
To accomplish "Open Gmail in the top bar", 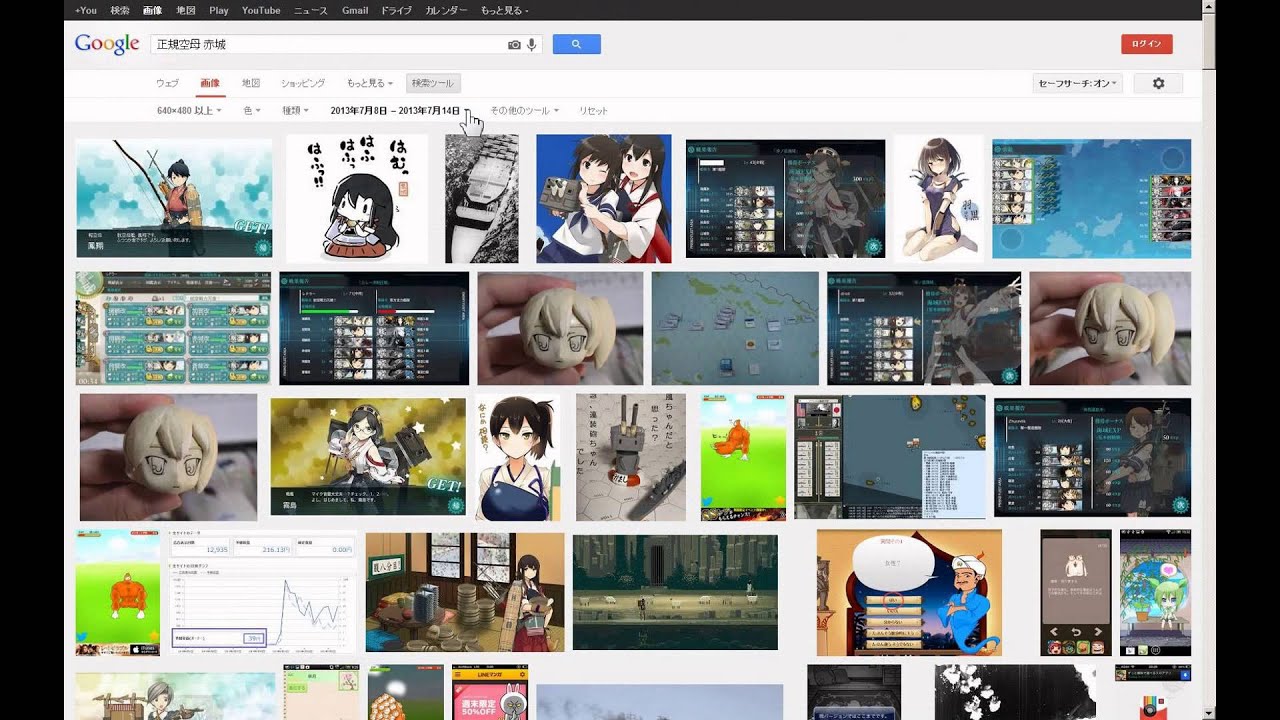I will [x=355, y=10].
